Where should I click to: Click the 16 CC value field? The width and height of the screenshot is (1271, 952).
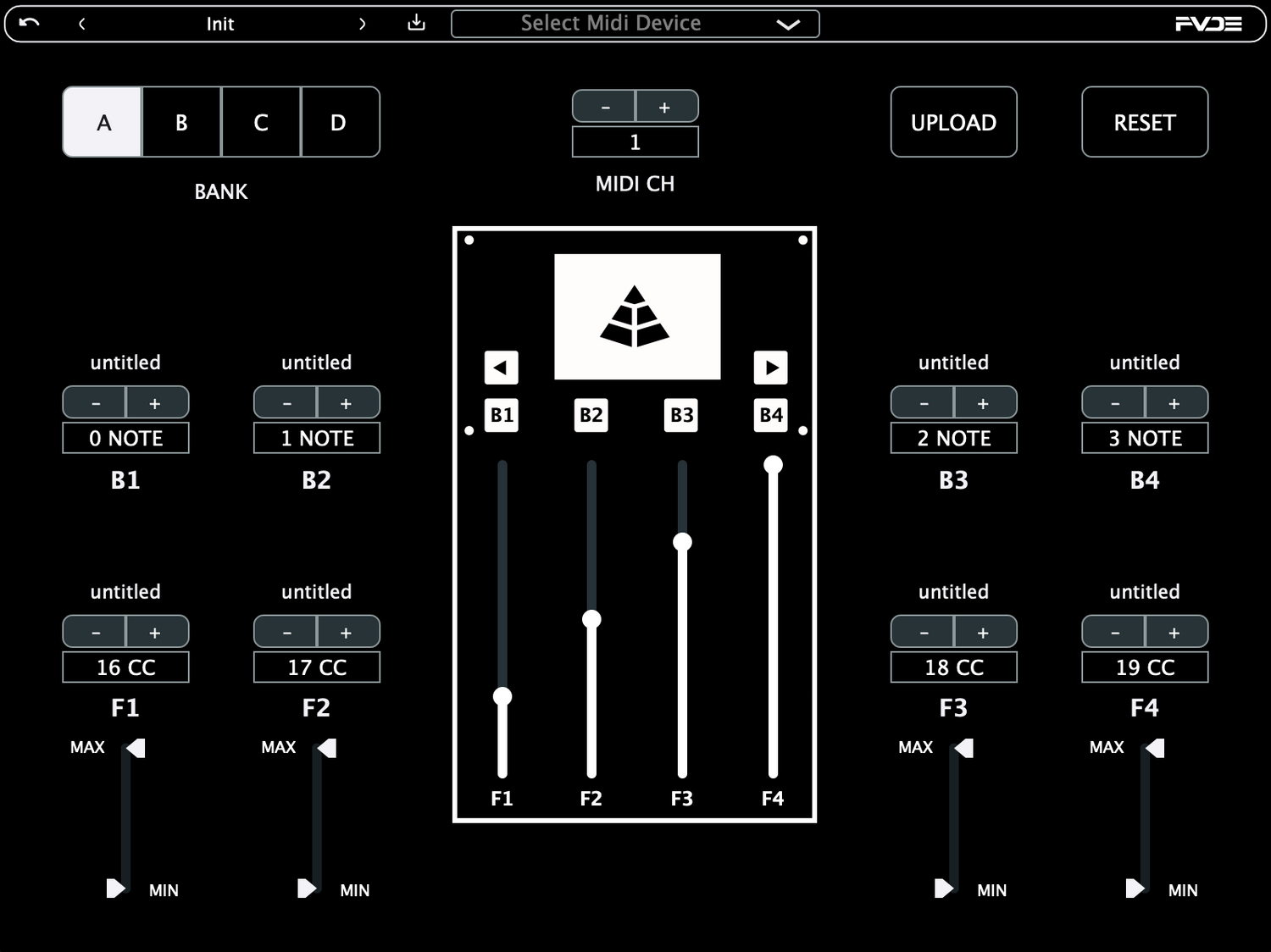coord(125,667)
